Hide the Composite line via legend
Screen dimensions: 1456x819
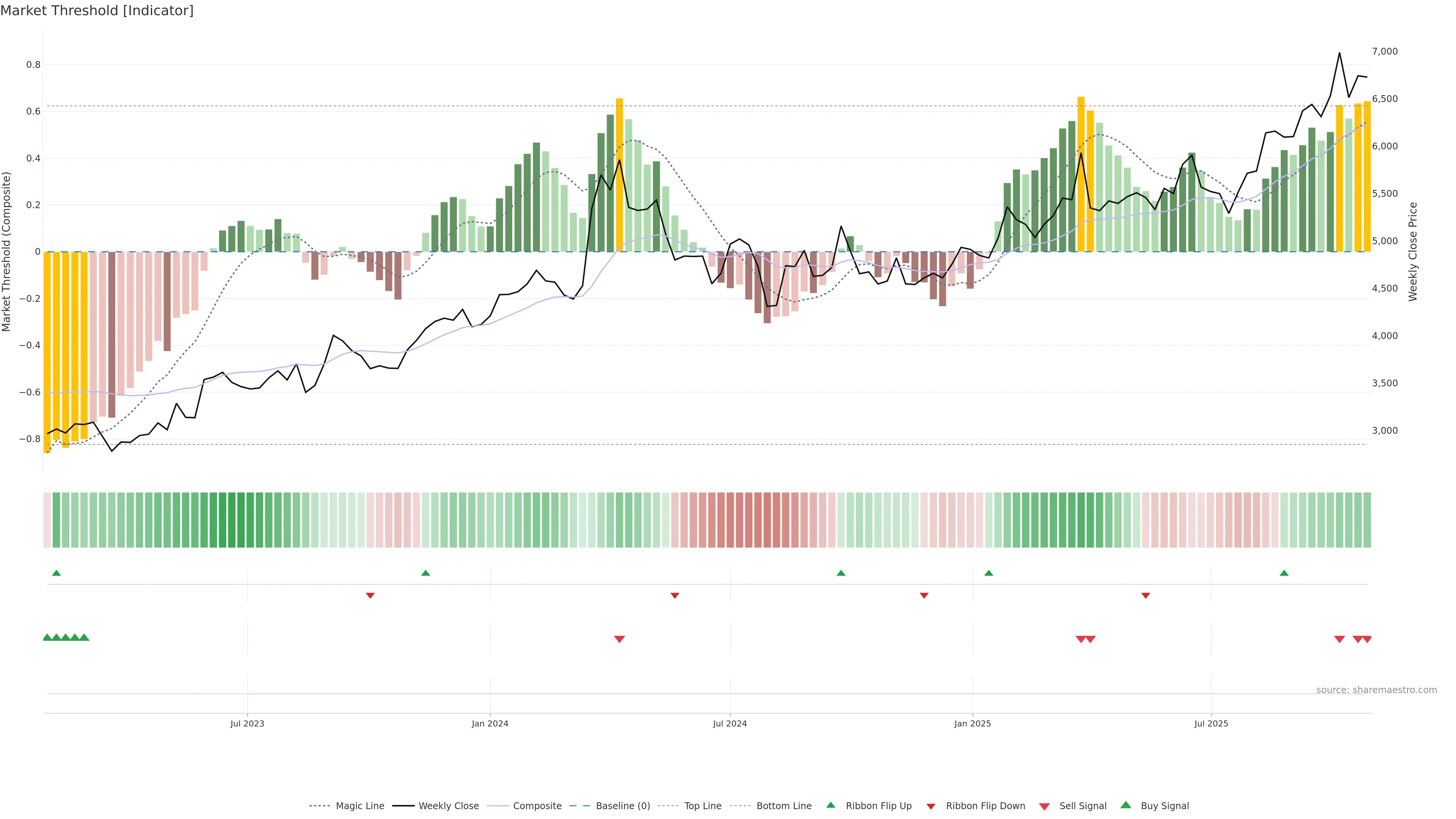pyautogui.click(x=537, y=806)
